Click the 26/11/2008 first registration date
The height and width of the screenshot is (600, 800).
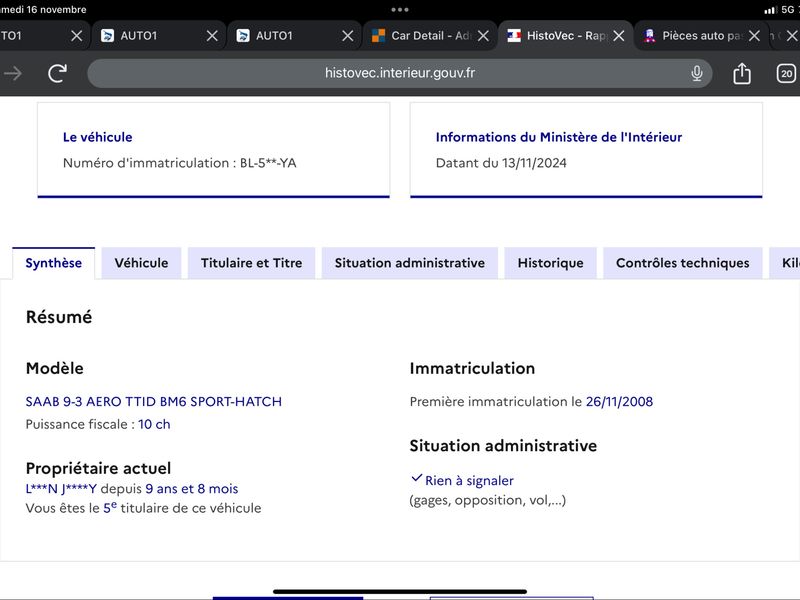[619, 402]
